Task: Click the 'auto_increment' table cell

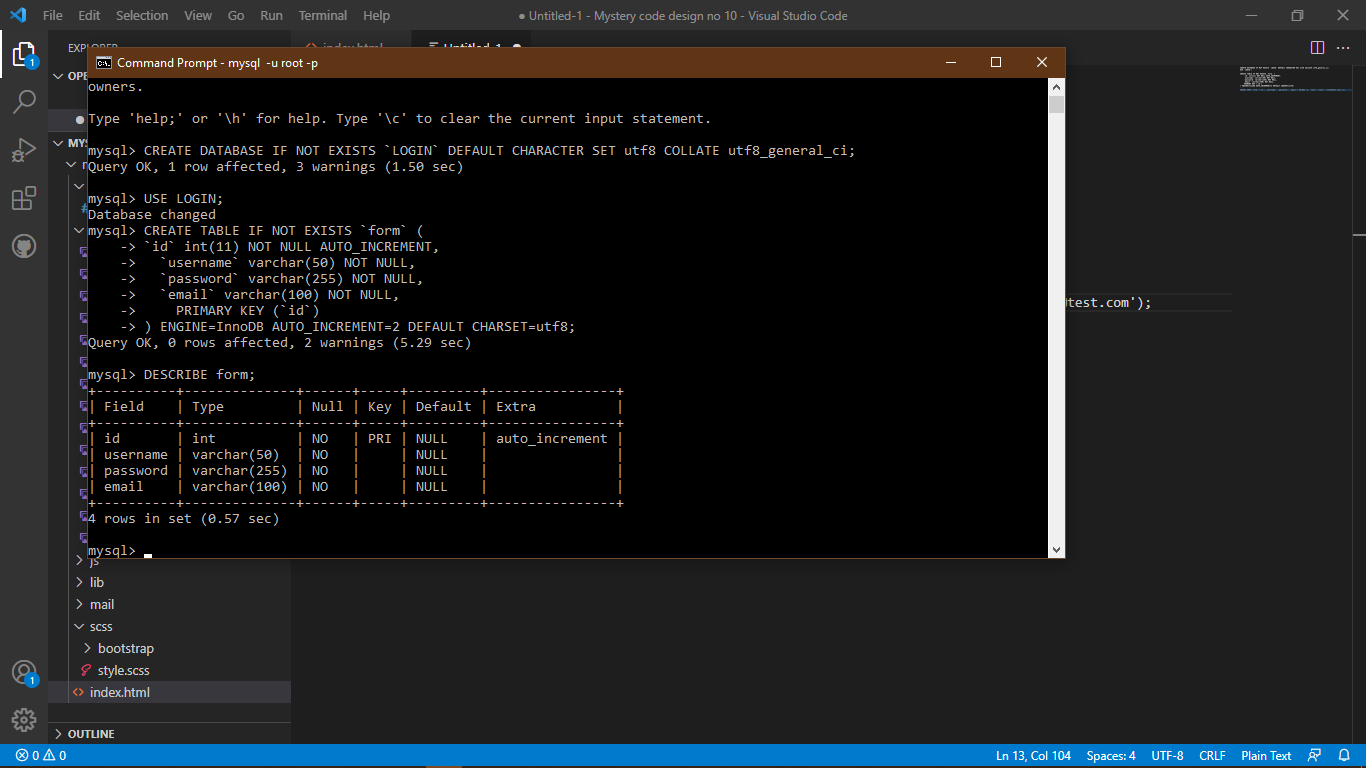Action: (x=552, y=439)
